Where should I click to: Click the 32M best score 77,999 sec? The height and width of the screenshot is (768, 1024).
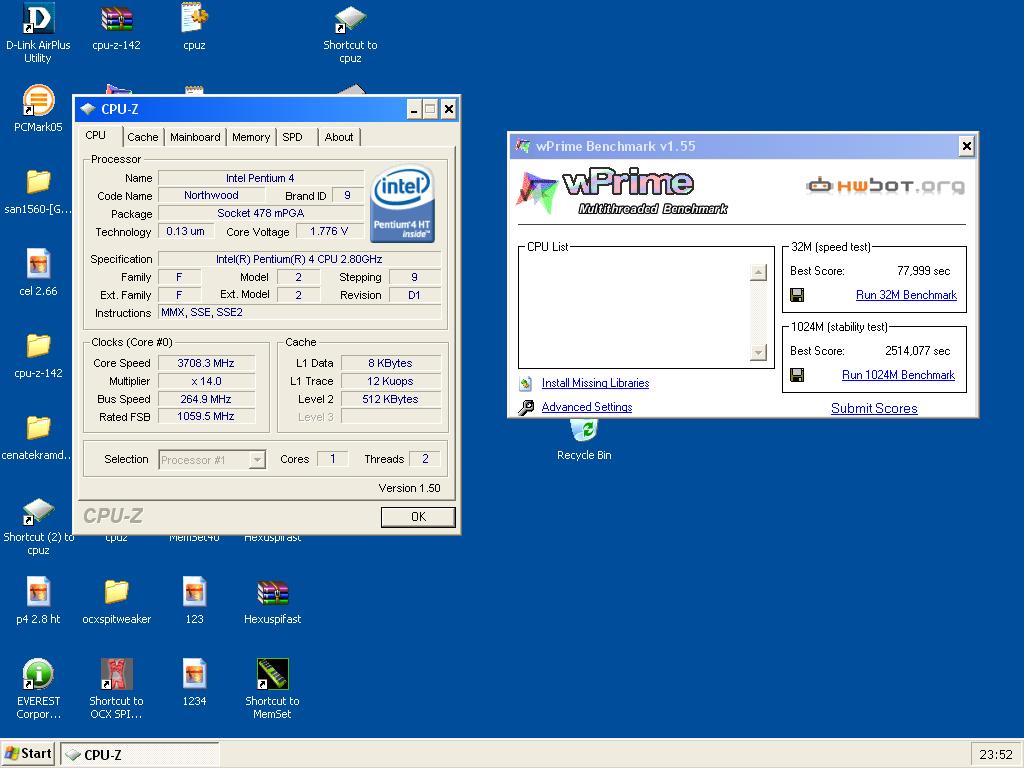pyautogui.click(x=923, y=271)
